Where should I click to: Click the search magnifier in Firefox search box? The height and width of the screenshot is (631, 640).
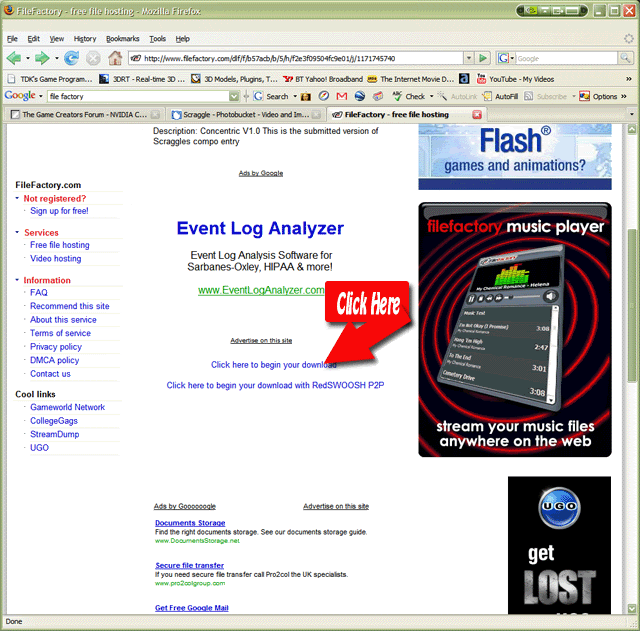pos(625,58)
